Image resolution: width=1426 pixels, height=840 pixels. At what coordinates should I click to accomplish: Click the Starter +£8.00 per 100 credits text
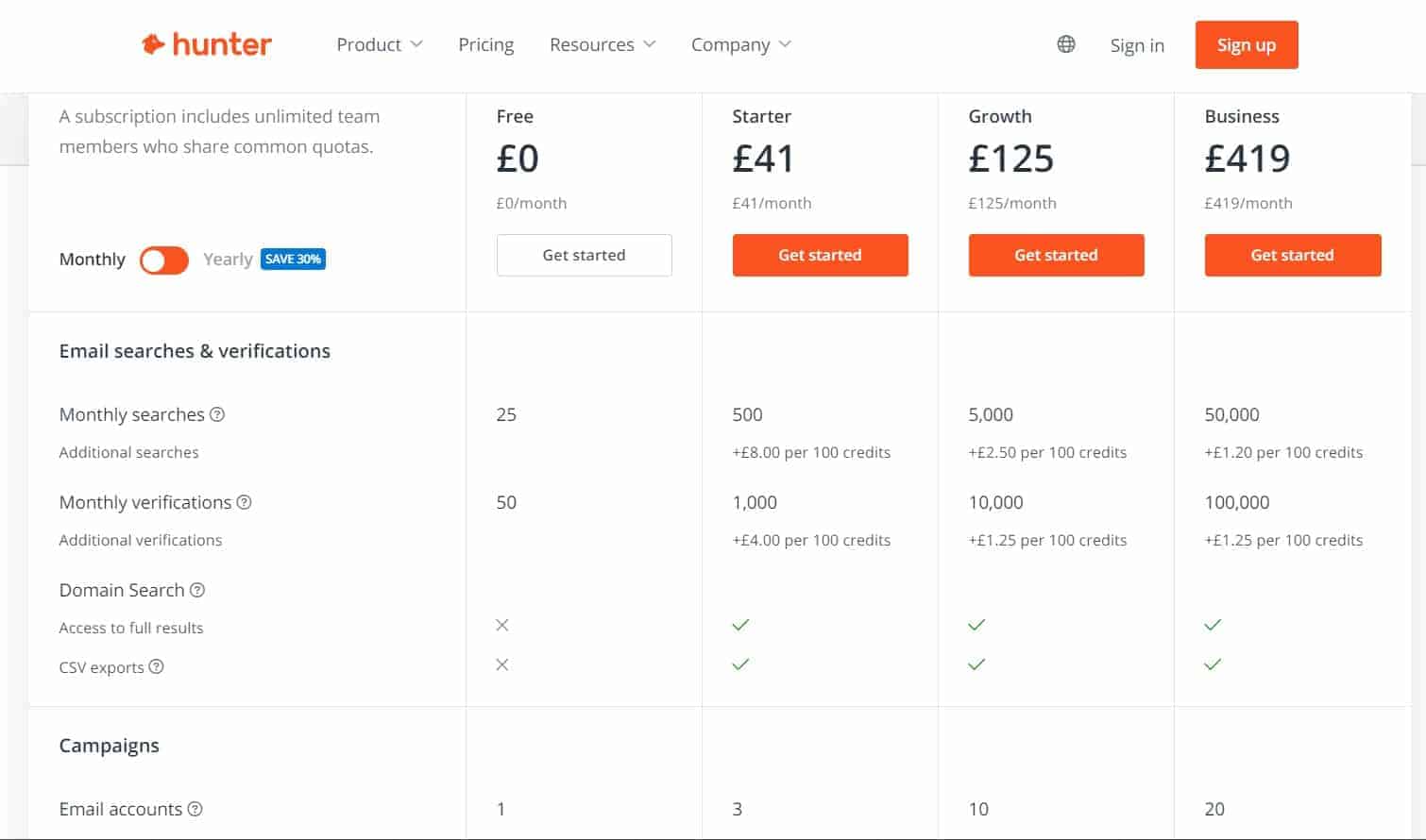[811, 452]
